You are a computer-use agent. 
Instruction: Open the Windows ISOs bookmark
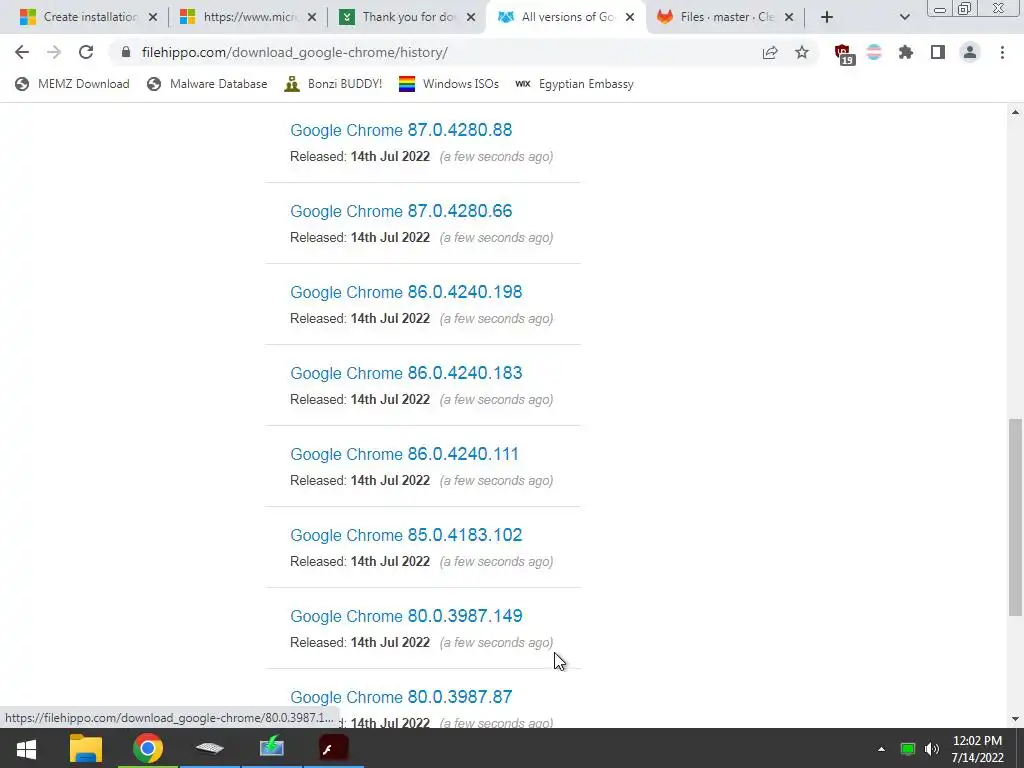click(449, 84)
